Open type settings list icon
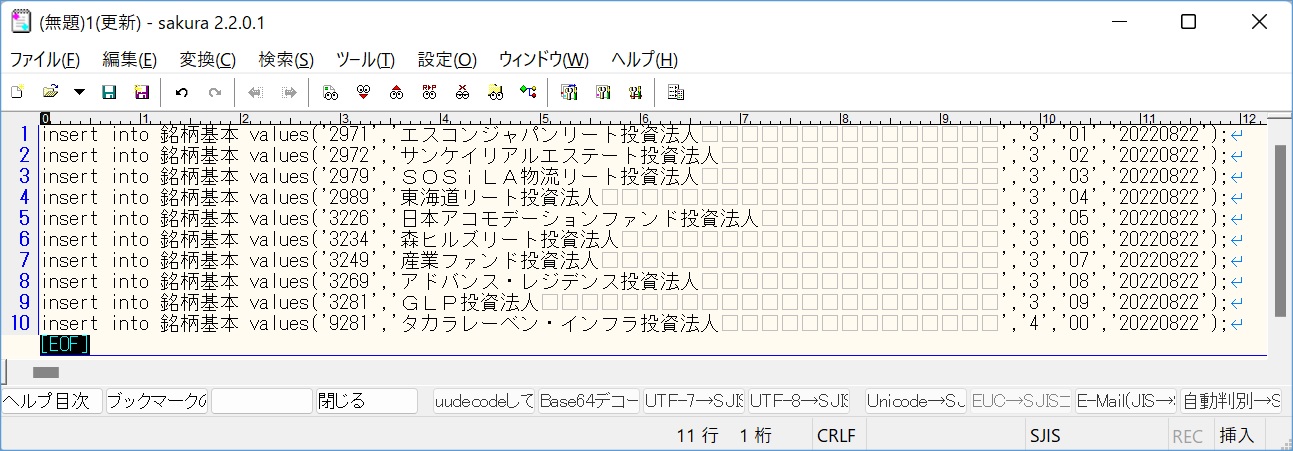 pyautogui.click(x=570, y=92)
